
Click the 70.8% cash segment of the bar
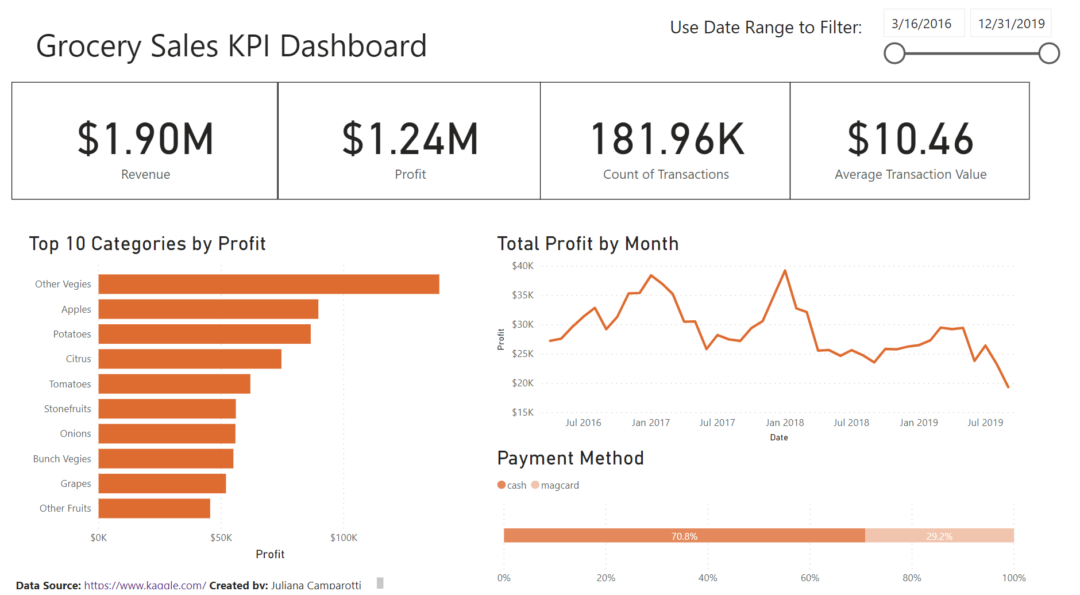(684, 536)
